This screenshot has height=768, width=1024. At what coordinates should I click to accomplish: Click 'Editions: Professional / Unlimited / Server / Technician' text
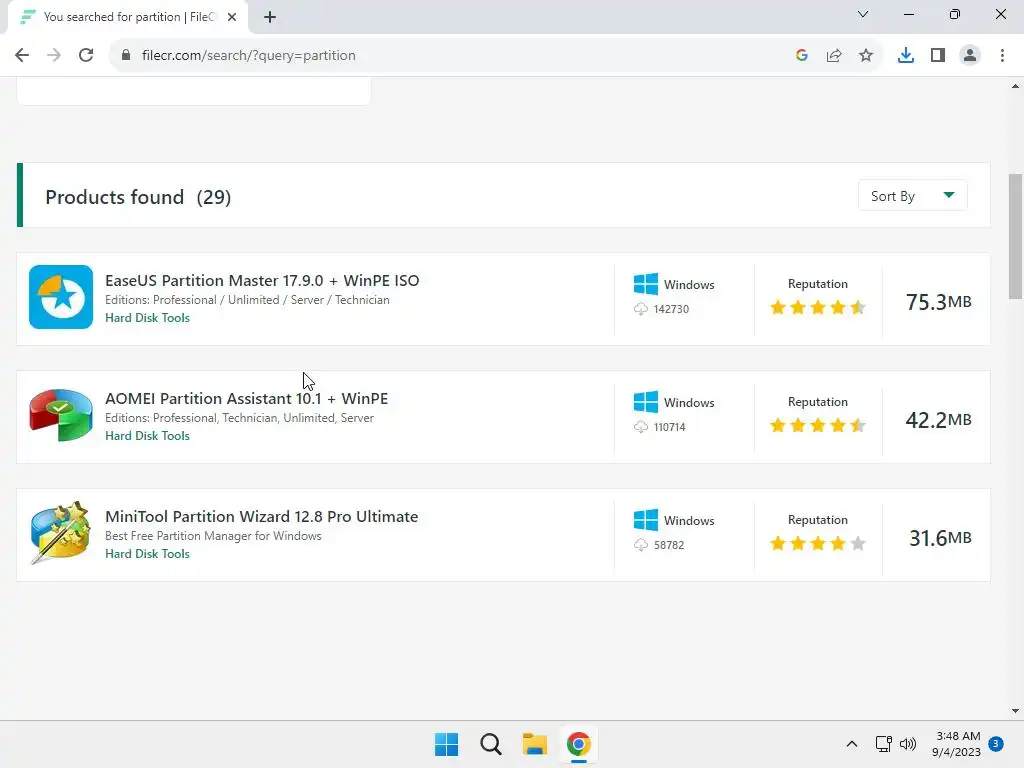[x=247, y=300]
